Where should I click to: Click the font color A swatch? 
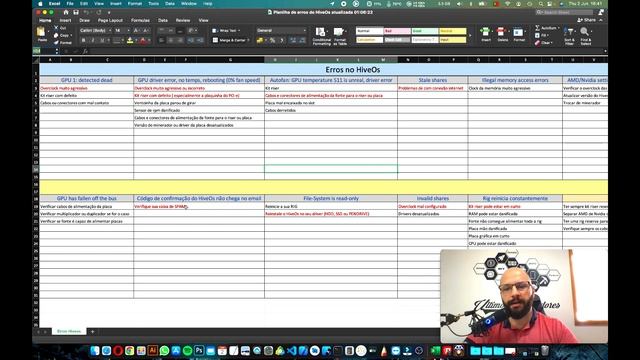point(143,40)
